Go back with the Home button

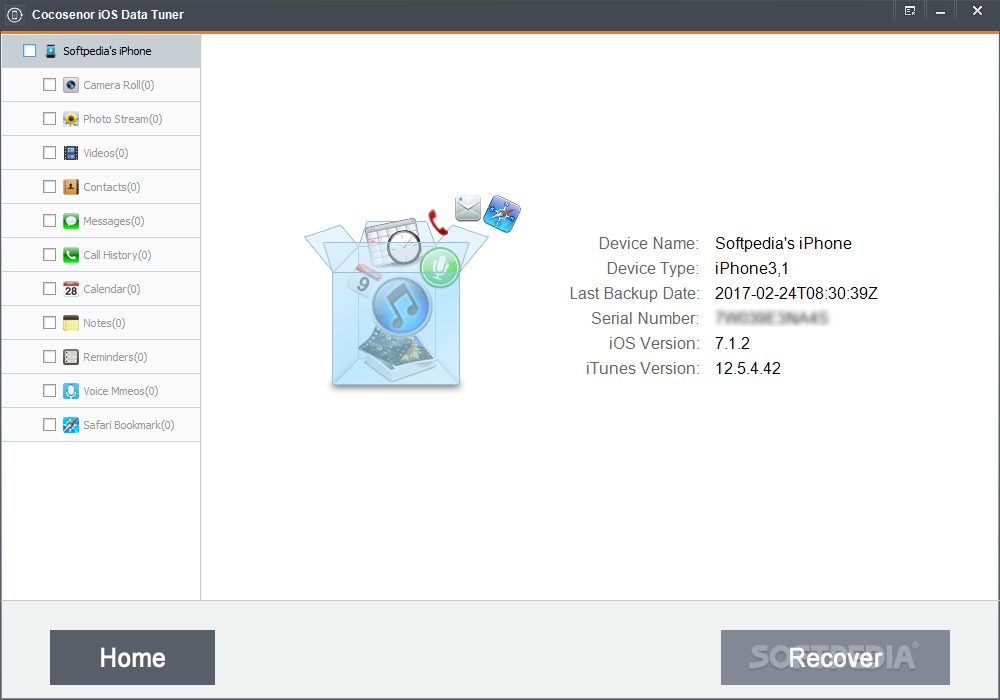(x=132, y=657)
